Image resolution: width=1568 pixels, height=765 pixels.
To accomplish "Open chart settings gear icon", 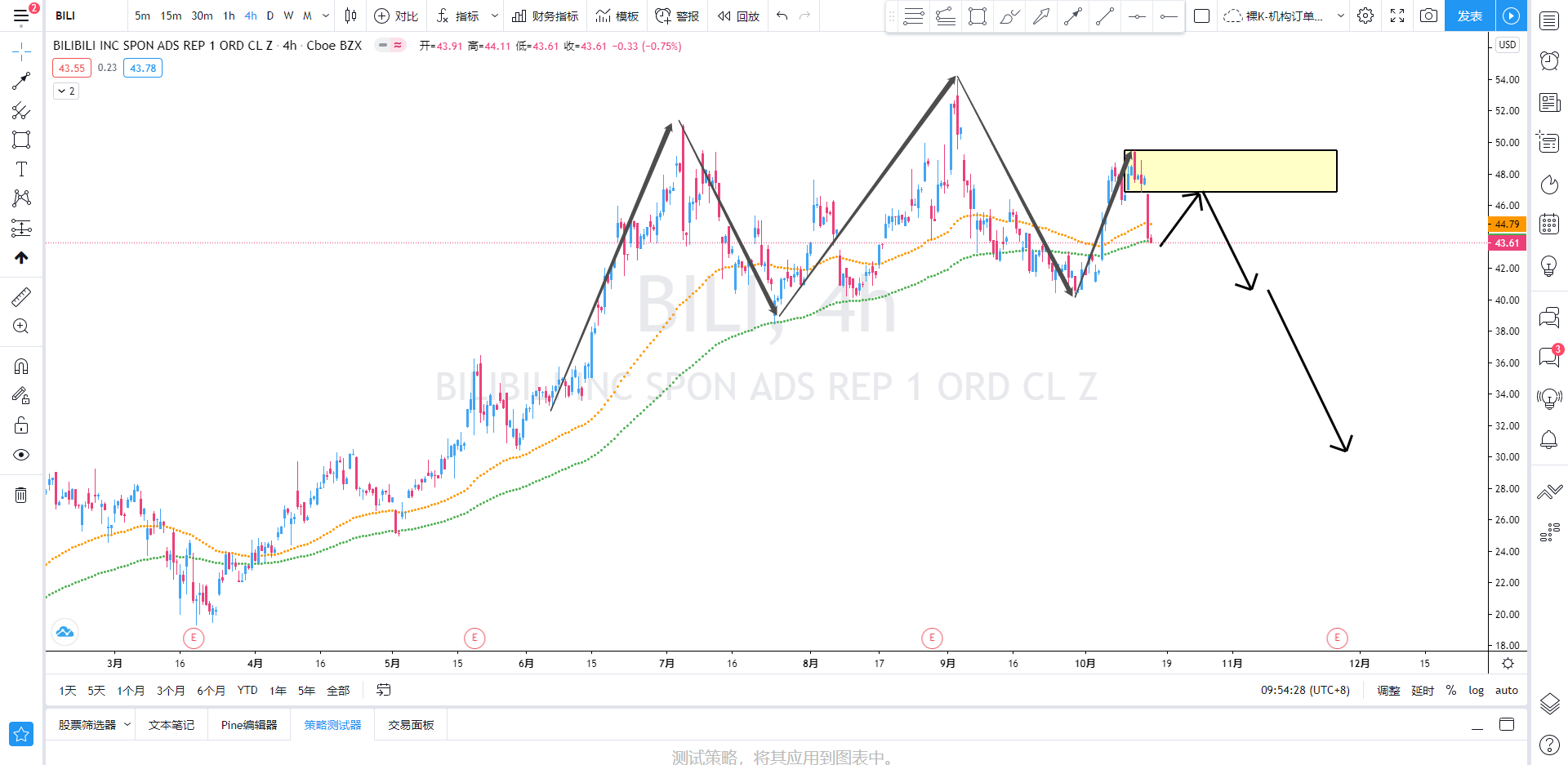I will point(1365,16).
